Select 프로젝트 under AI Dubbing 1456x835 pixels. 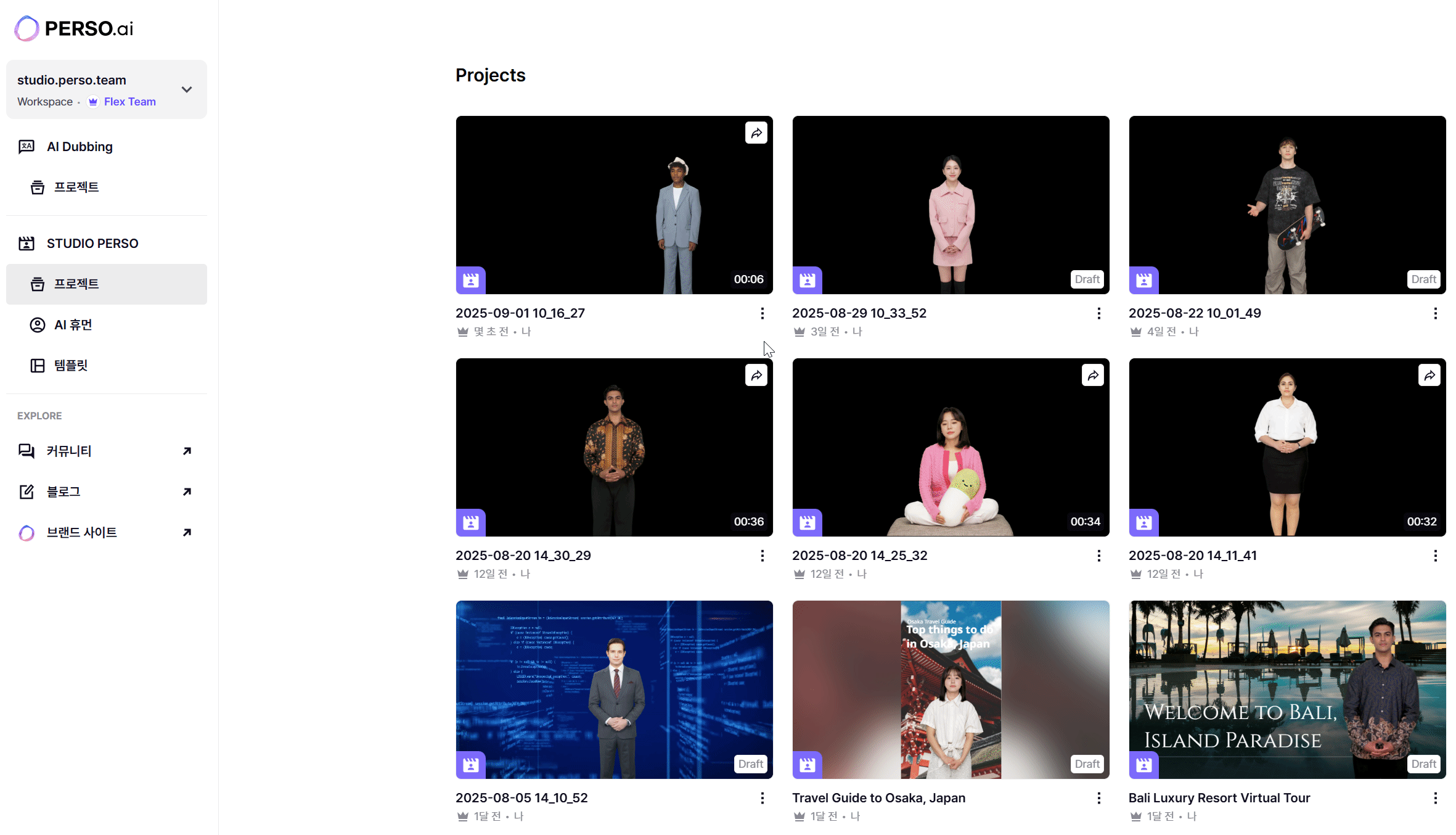tap(76, 187)
